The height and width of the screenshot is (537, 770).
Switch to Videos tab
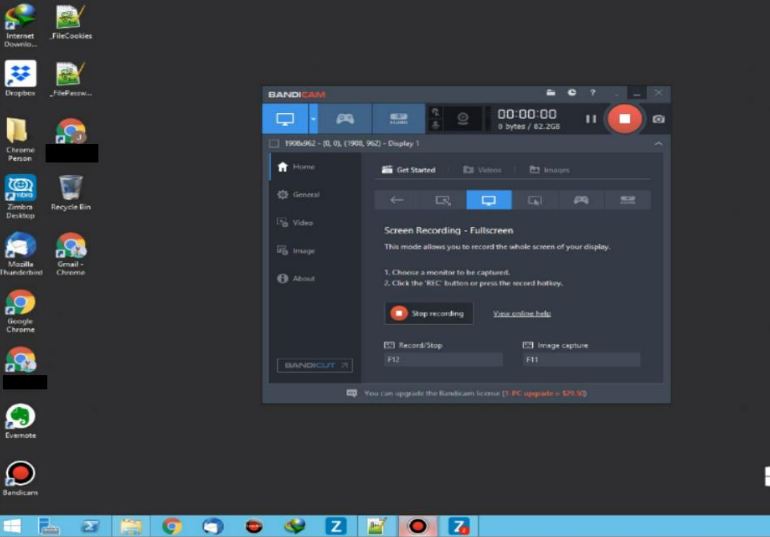pos(482,170)
